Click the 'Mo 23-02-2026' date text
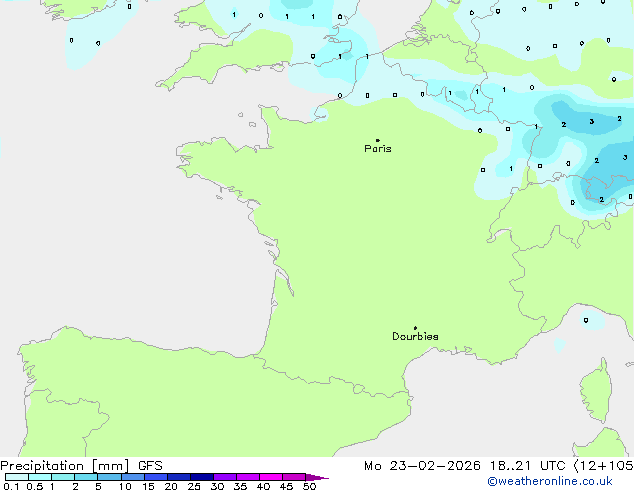634x490 pixels. pyautogui.click(x=422, y=466)
